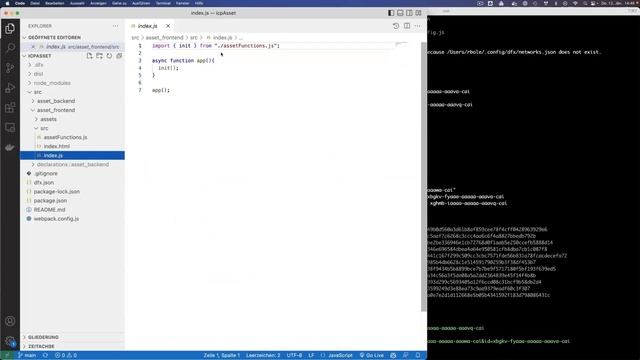Open notifications bell in status bar
The width and height of the screenshot is (640, 360).
pos(418,356)
